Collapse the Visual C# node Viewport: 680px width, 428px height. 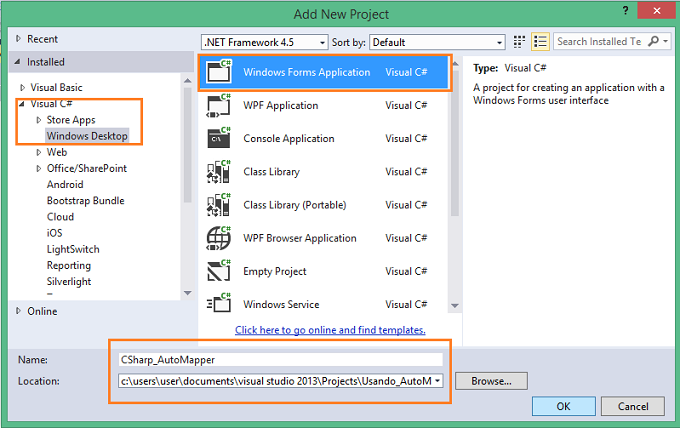(22, 104)
